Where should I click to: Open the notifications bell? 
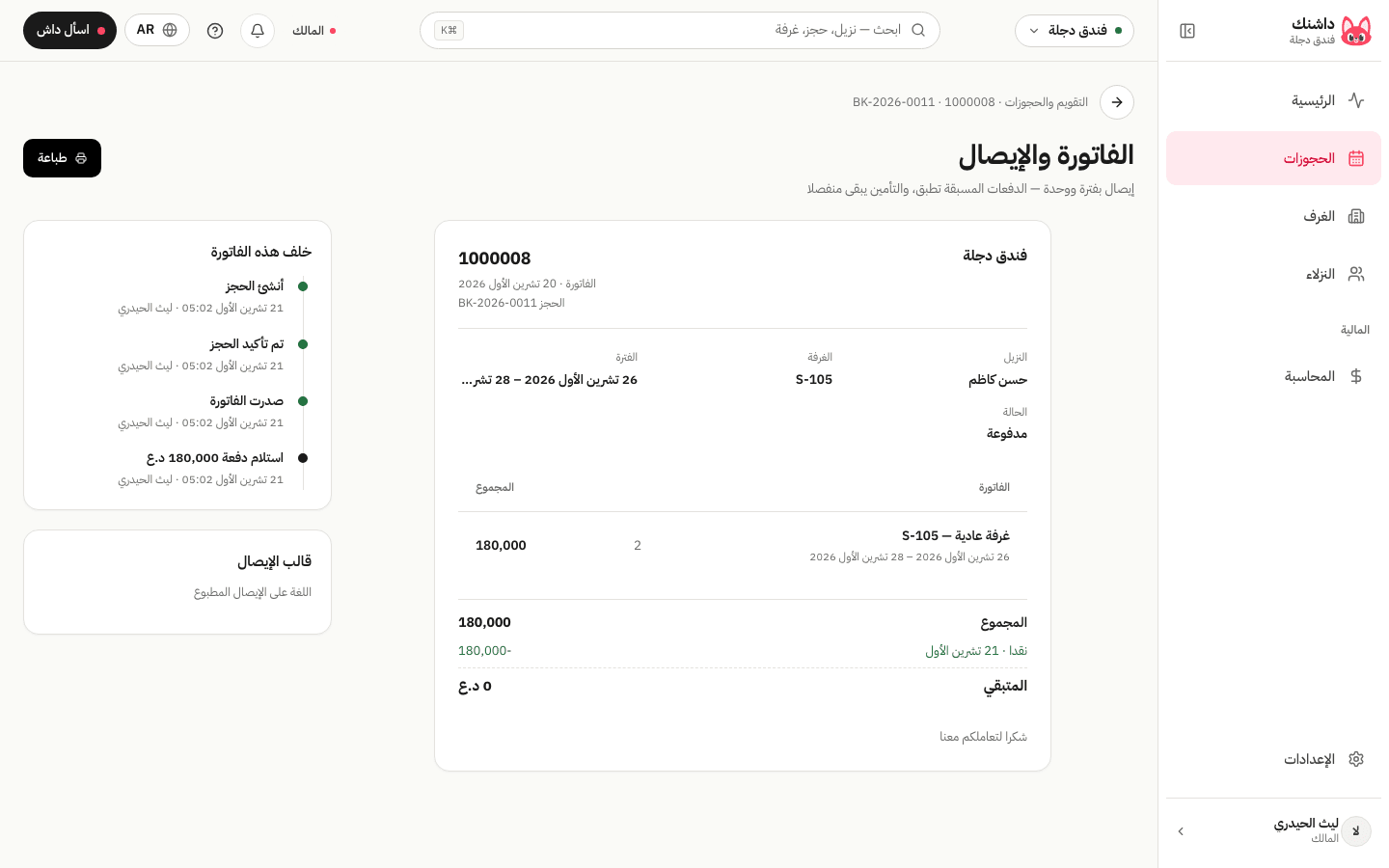click(x=258, y=31)
